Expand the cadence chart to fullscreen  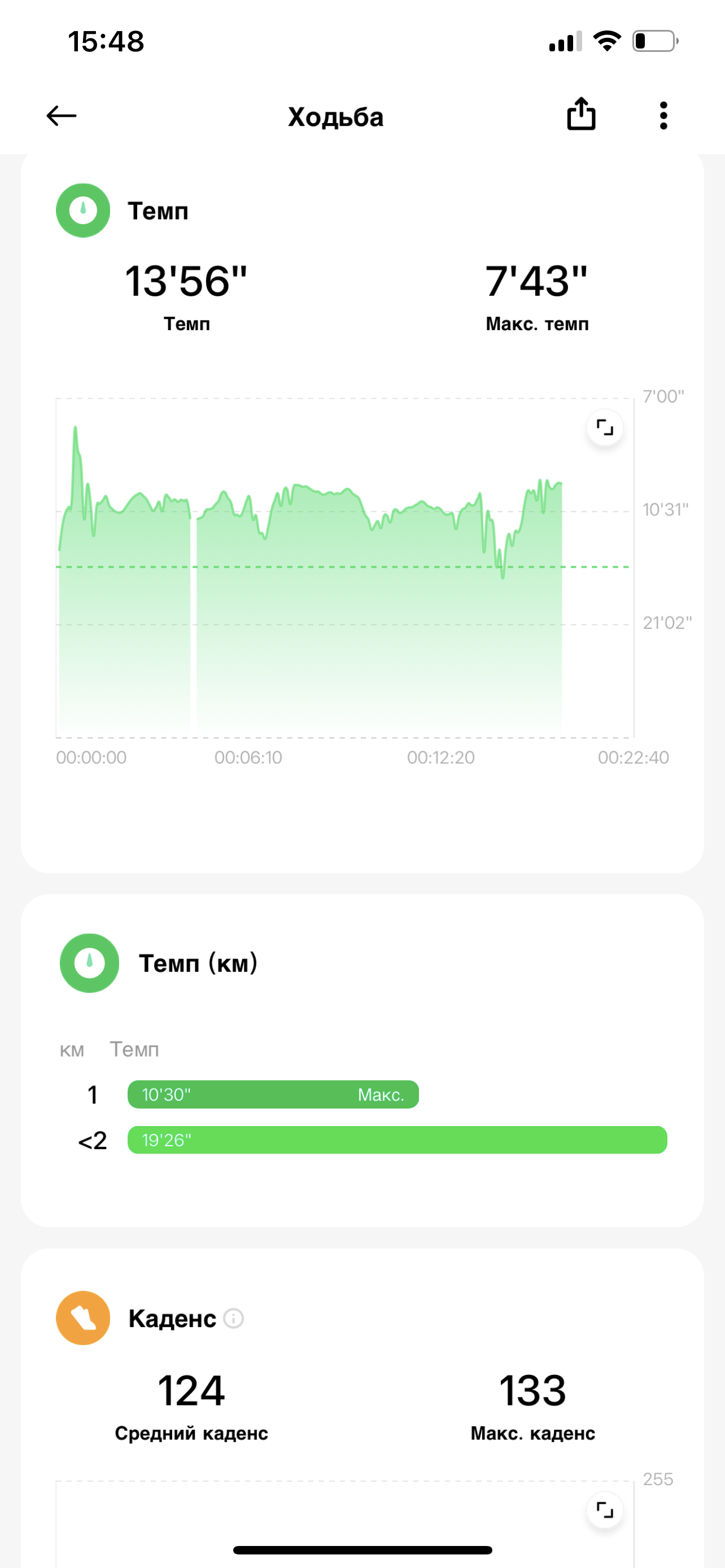tap(605, 1509)
